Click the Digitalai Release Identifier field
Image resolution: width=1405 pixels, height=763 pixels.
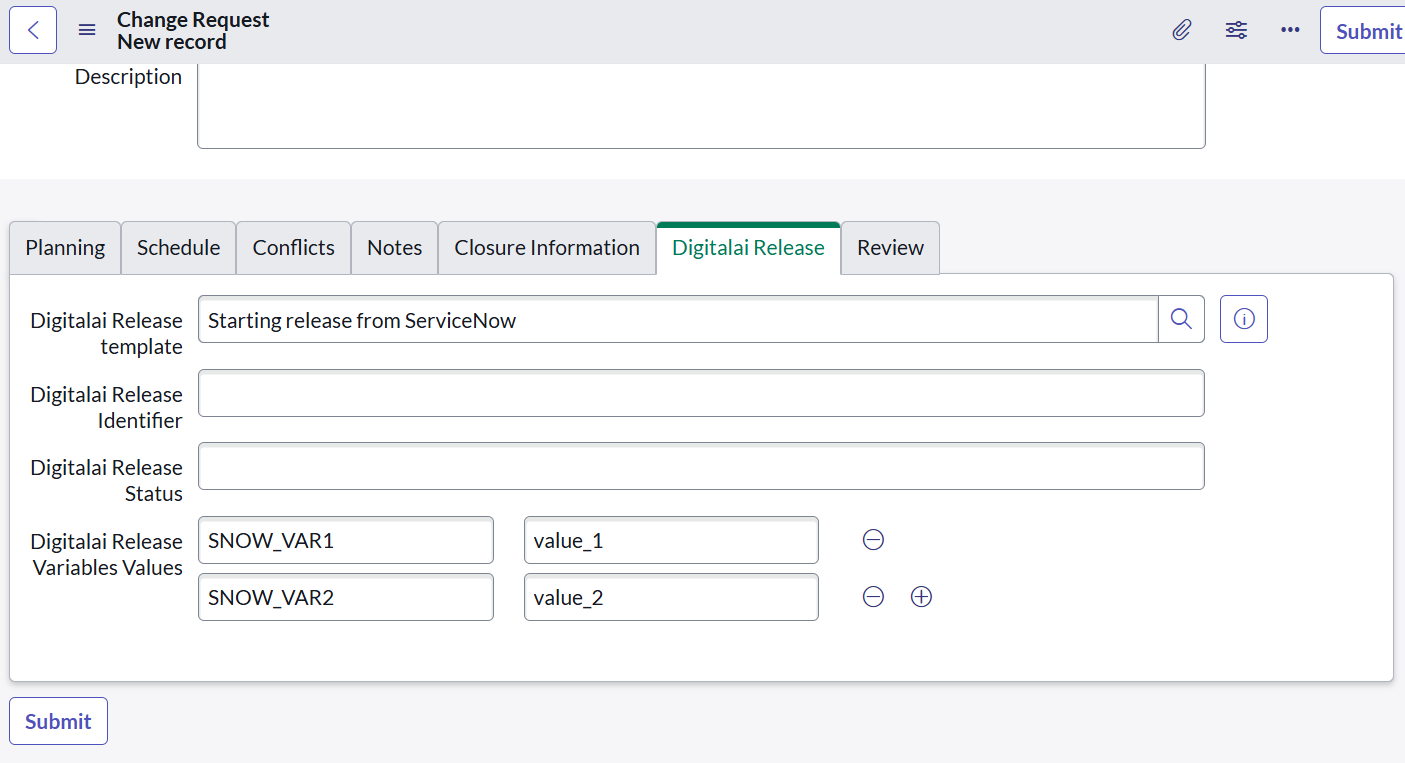pyautogui.click(x=701, y=393)
